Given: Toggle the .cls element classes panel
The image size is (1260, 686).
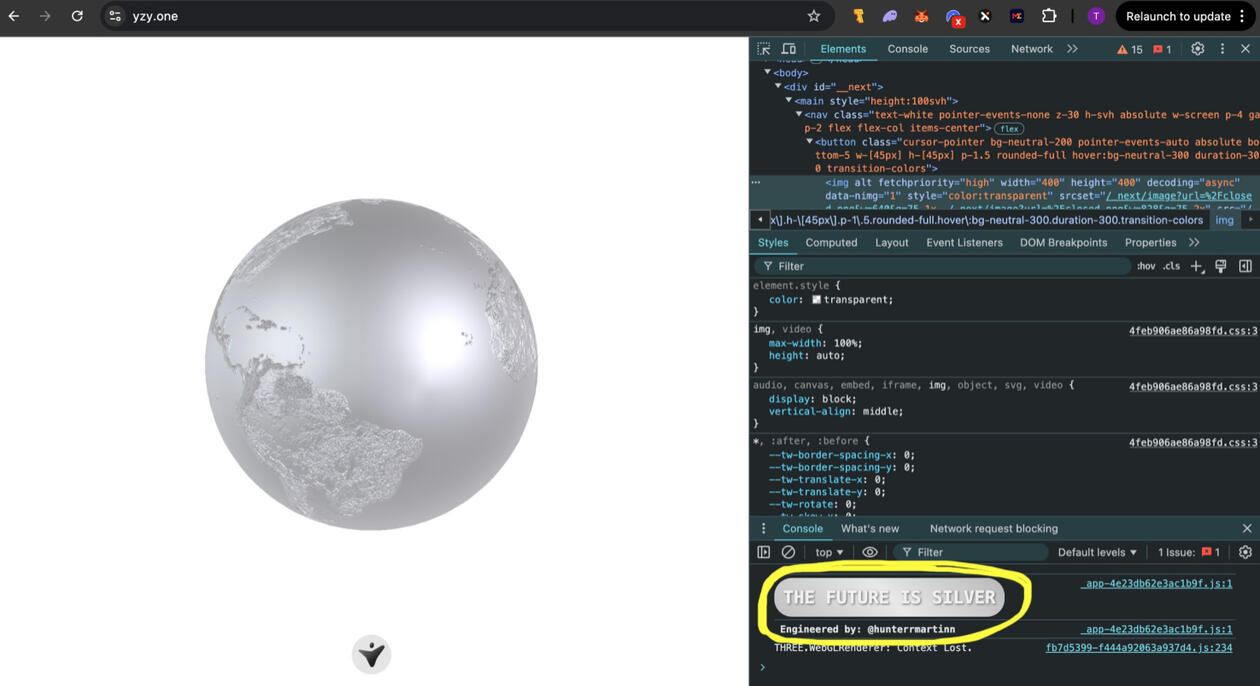Looking at the screenshot, I should pyautogui.click(x=1171, y=266).
